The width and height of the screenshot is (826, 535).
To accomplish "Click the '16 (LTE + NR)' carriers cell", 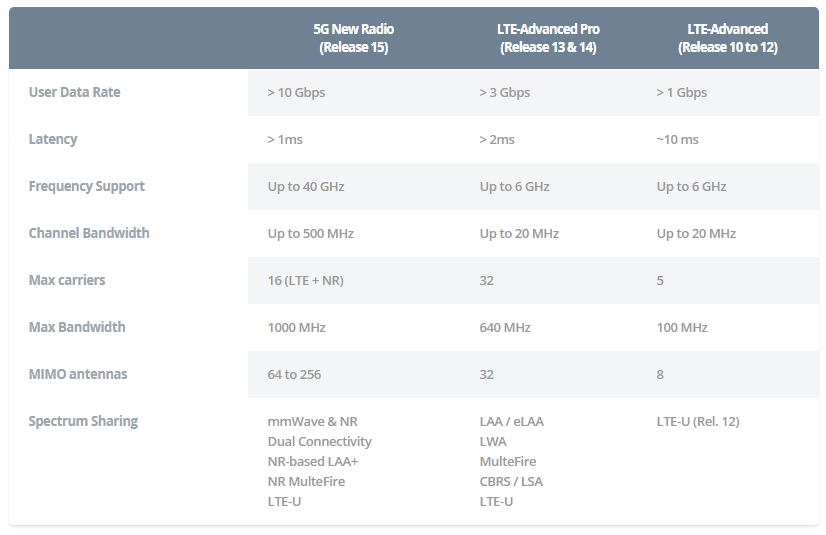I will click(x=305, y=280).
